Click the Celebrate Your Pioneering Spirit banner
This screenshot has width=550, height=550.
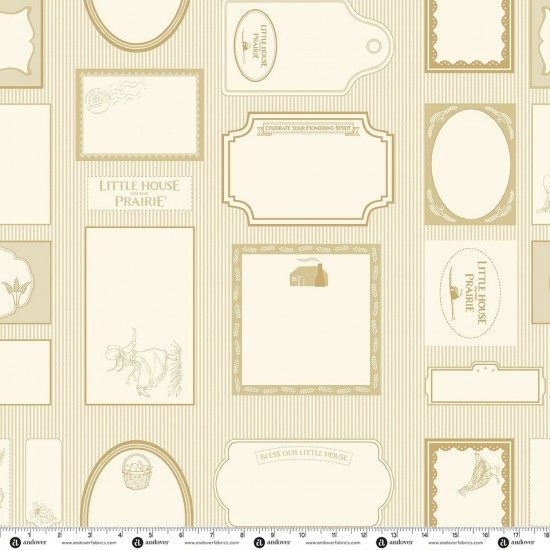pyautogui.click(x=308, y=128)
